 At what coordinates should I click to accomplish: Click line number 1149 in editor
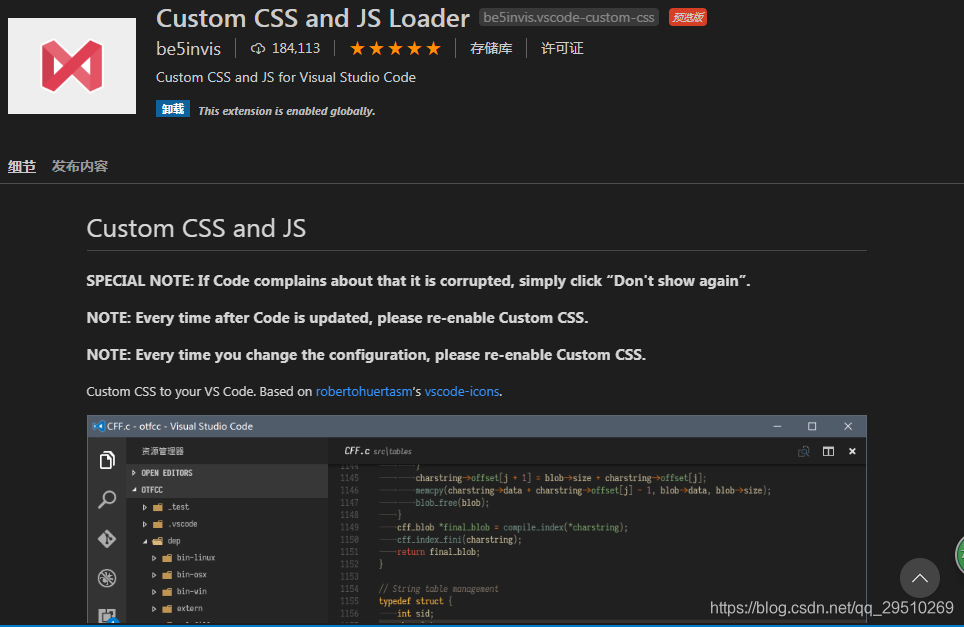pos(349,527)
